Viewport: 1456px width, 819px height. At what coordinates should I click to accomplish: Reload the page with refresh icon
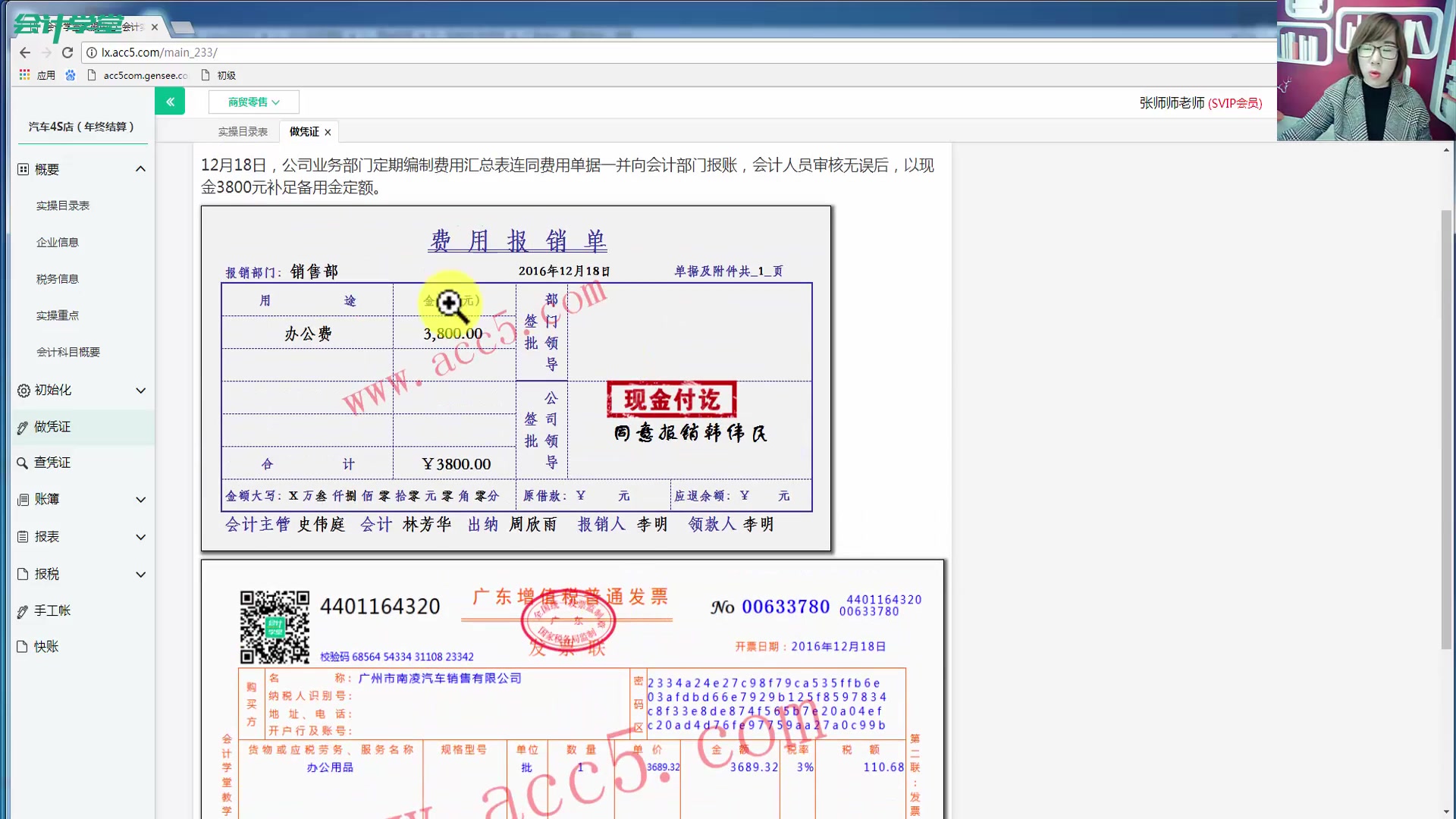[x=67, y=52]
